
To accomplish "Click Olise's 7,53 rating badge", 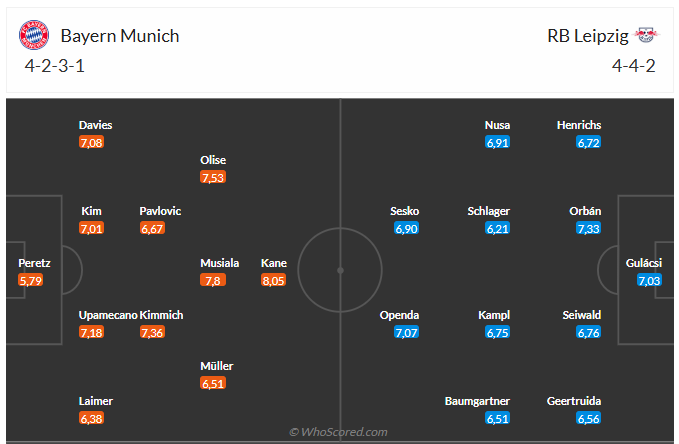I will (213, 178).
